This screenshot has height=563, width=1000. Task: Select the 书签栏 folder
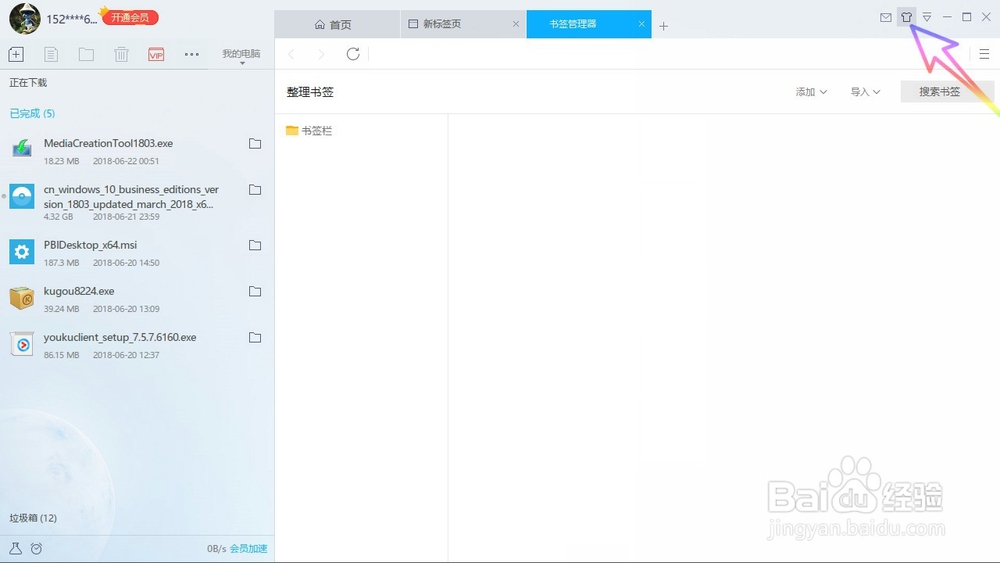tap(309, 131)
